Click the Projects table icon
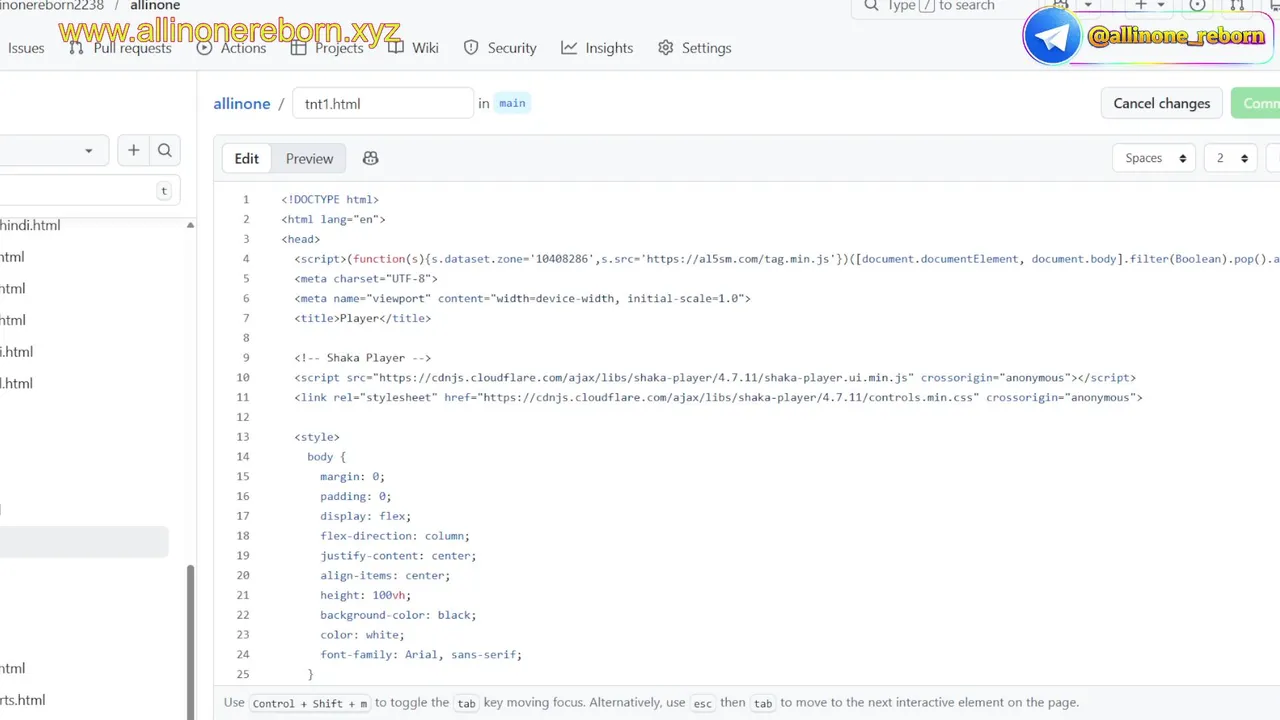Screen dimensions: 1280x720 pos(298,48)
